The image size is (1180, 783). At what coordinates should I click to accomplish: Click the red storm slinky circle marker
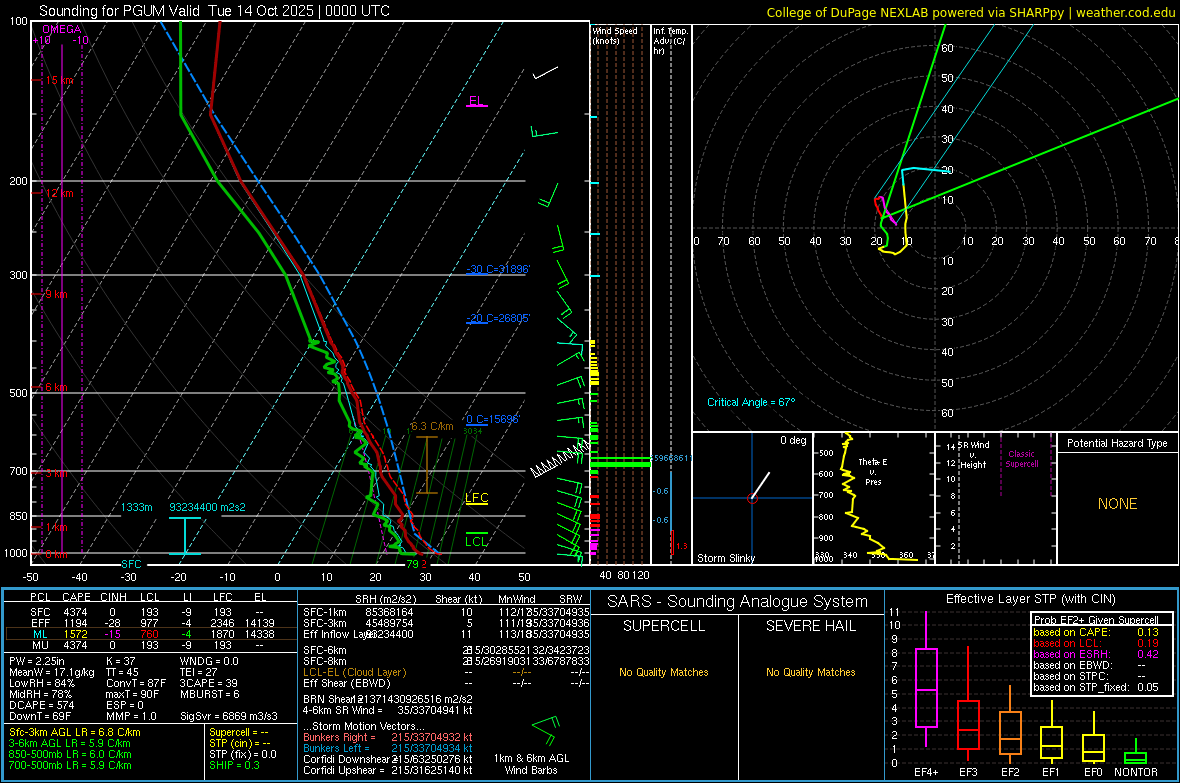[x=752, y=498]
